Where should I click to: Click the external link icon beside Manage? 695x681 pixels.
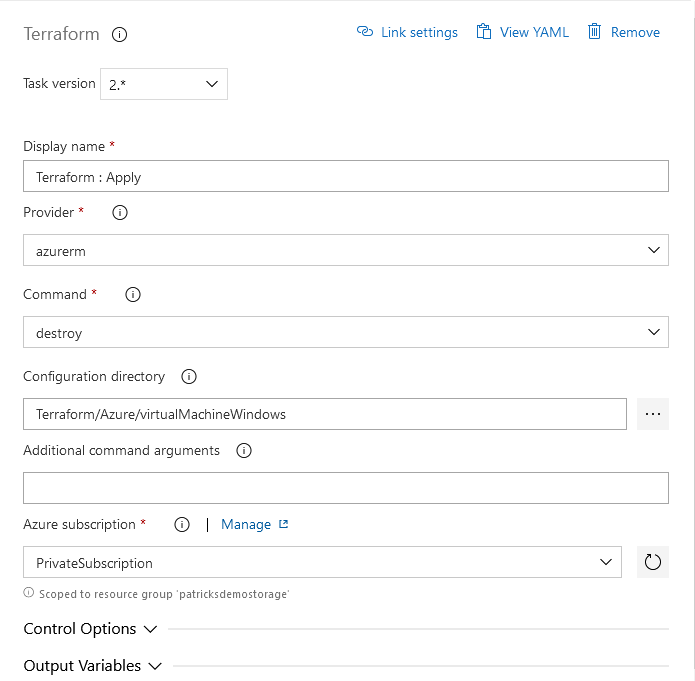283,524
